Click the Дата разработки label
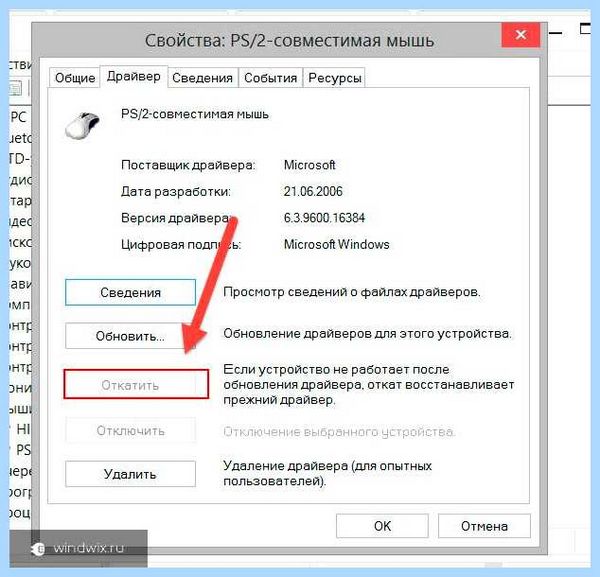Image resolution: width=600 pixels, height=577 pixels. 176,191
